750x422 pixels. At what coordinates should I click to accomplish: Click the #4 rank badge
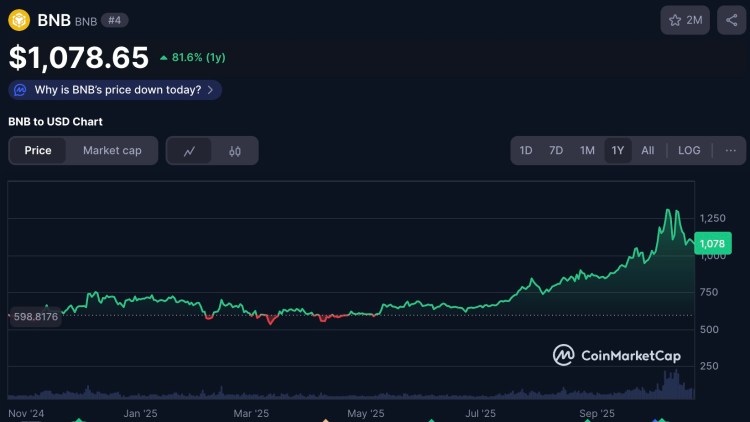tap(114, 20)
